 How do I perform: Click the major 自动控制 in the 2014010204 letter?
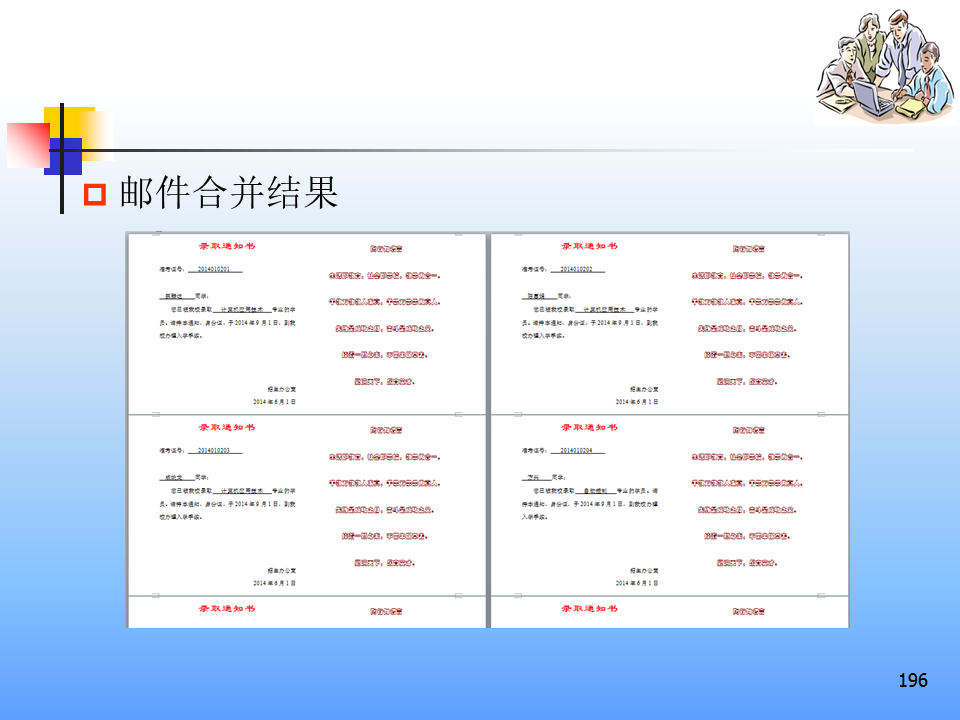[x=595, y=491]
